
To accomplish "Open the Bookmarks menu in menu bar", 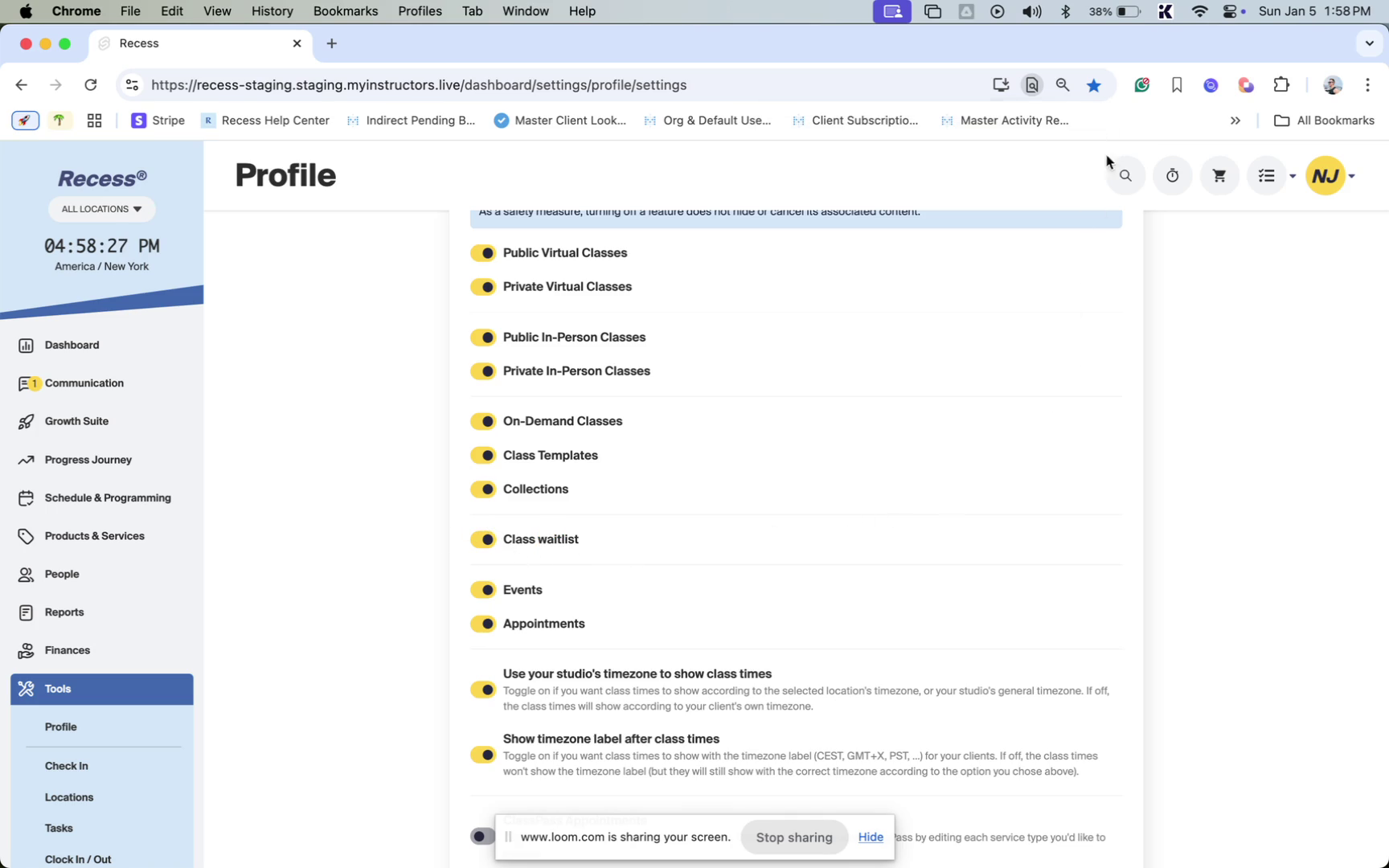I will 345,11.
